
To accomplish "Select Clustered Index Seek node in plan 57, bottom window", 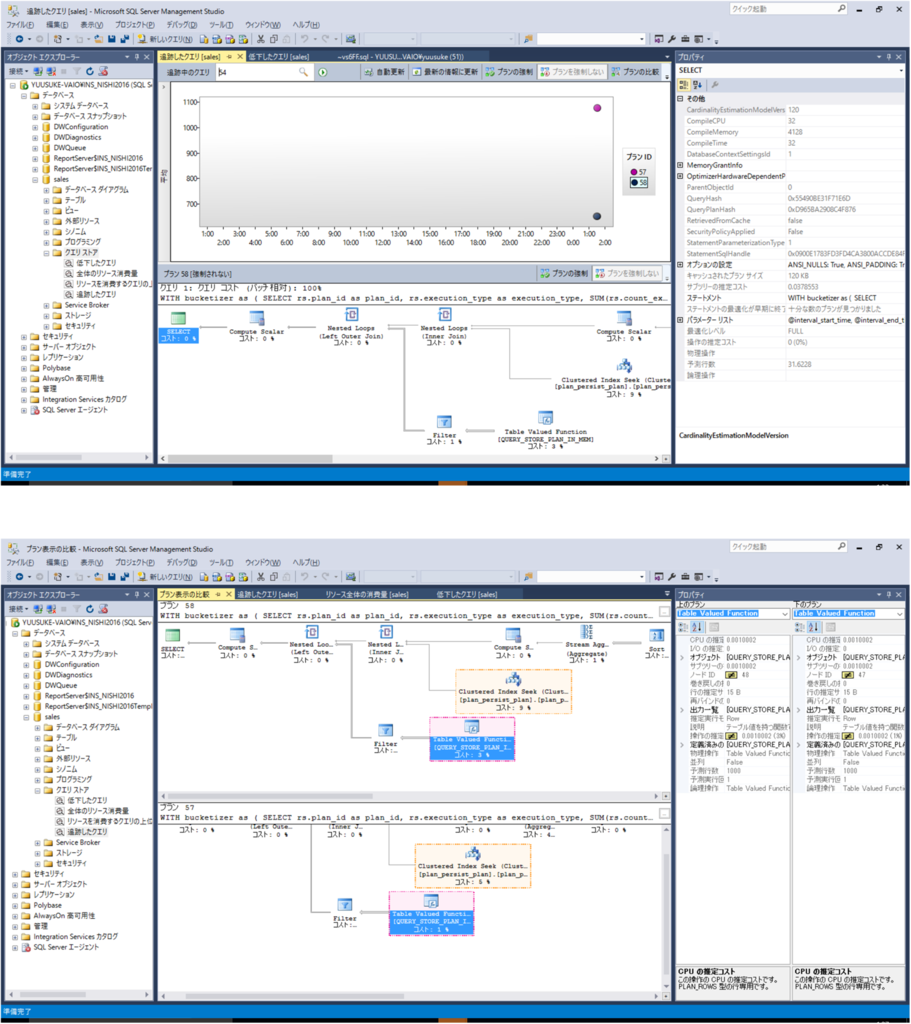I will 473,866.
